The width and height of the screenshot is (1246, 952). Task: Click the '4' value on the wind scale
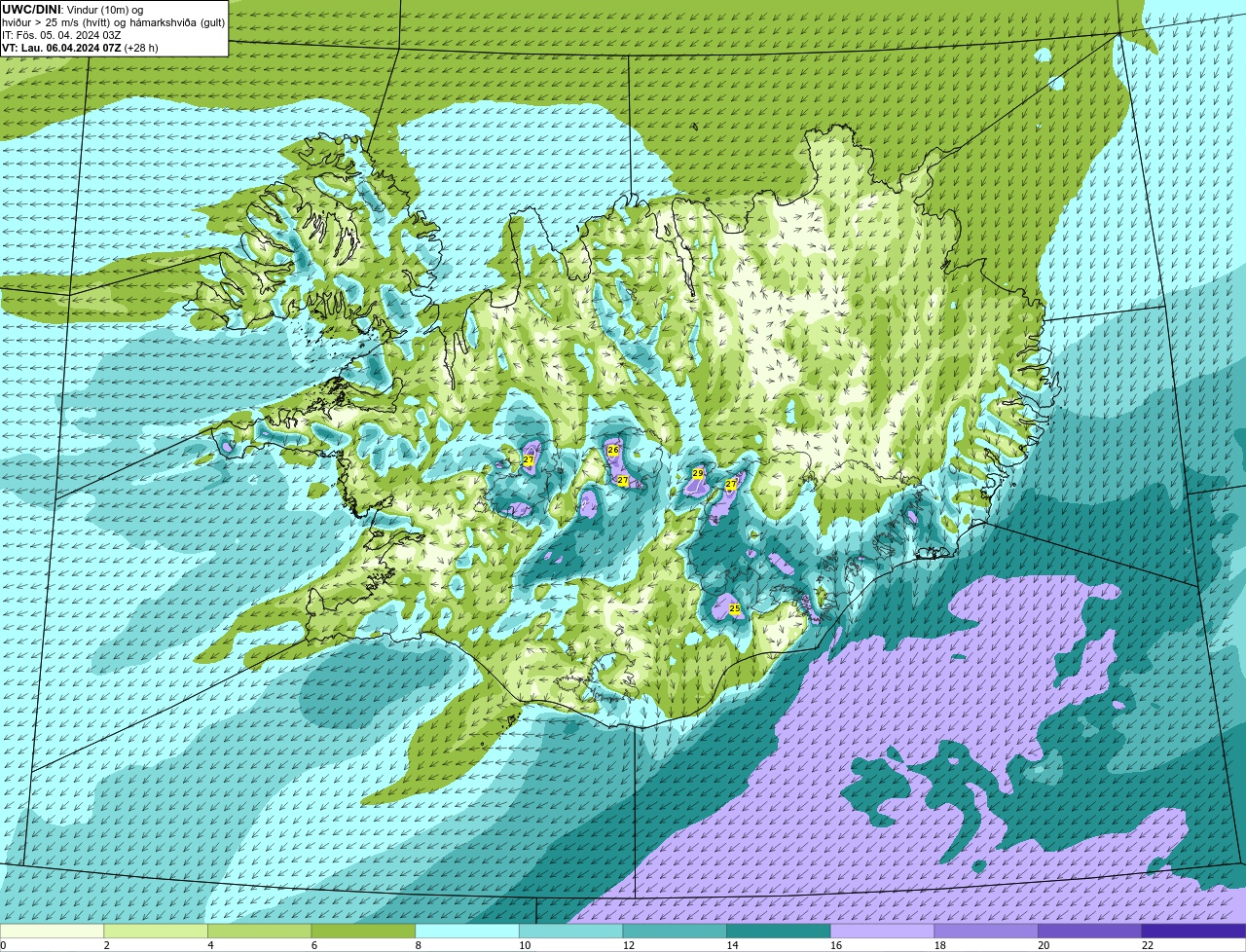(x=210, y=945)
